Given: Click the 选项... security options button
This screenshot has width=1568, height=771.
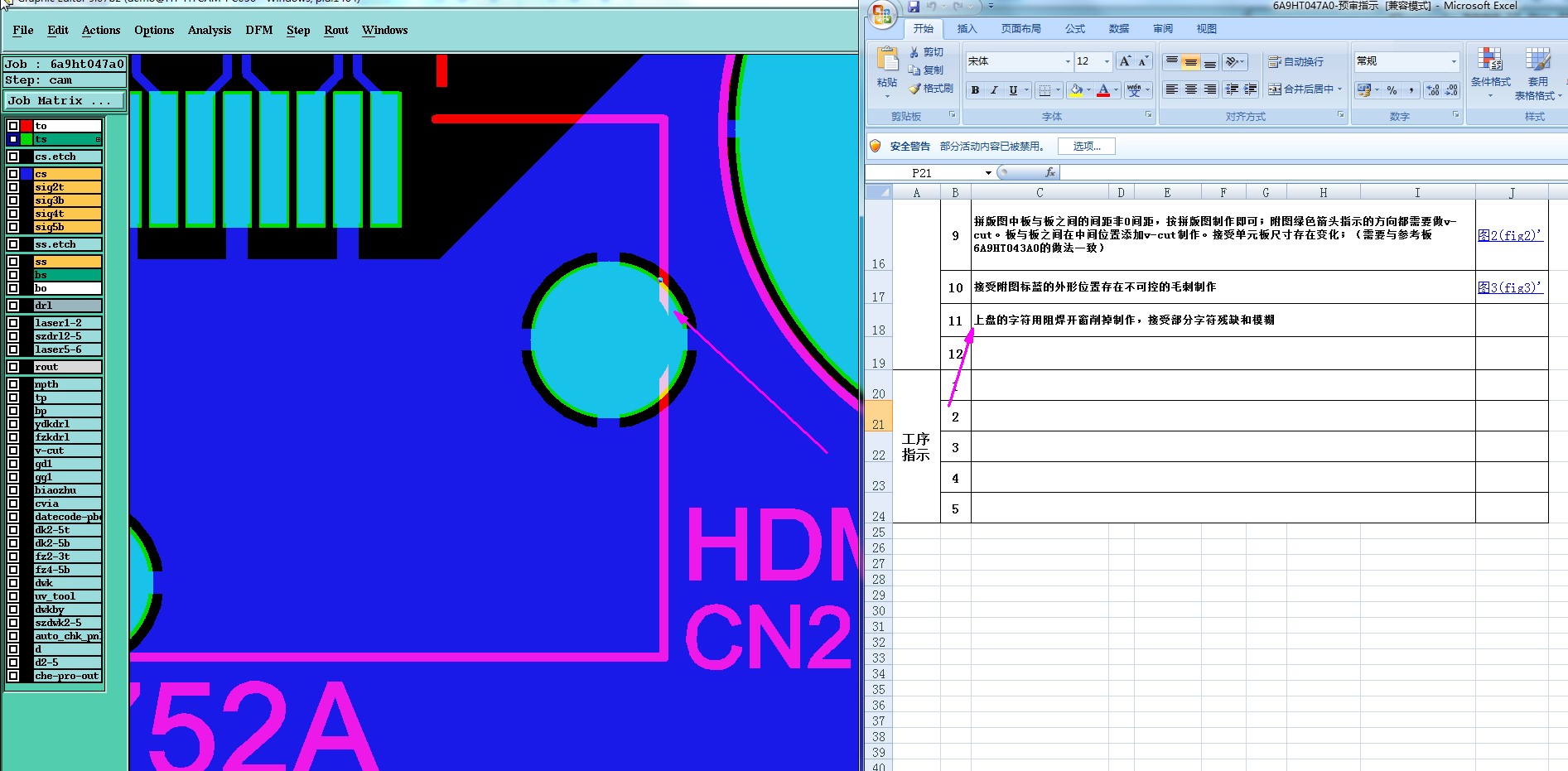Looking at the screenshot, I should tap(1087, 147).
